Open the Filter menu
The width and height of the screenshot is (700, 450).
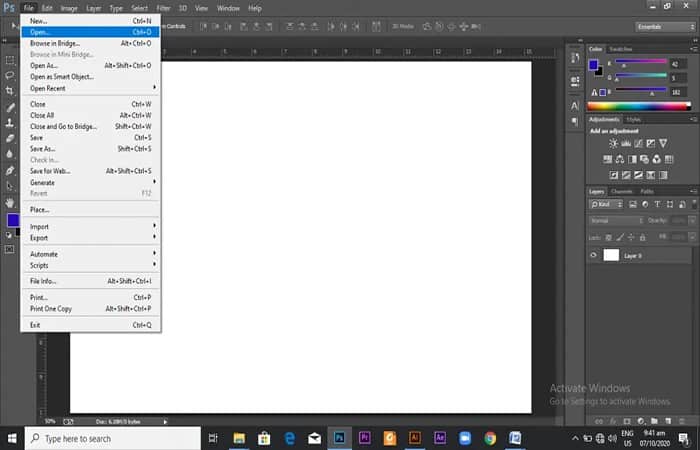[163, 8]
